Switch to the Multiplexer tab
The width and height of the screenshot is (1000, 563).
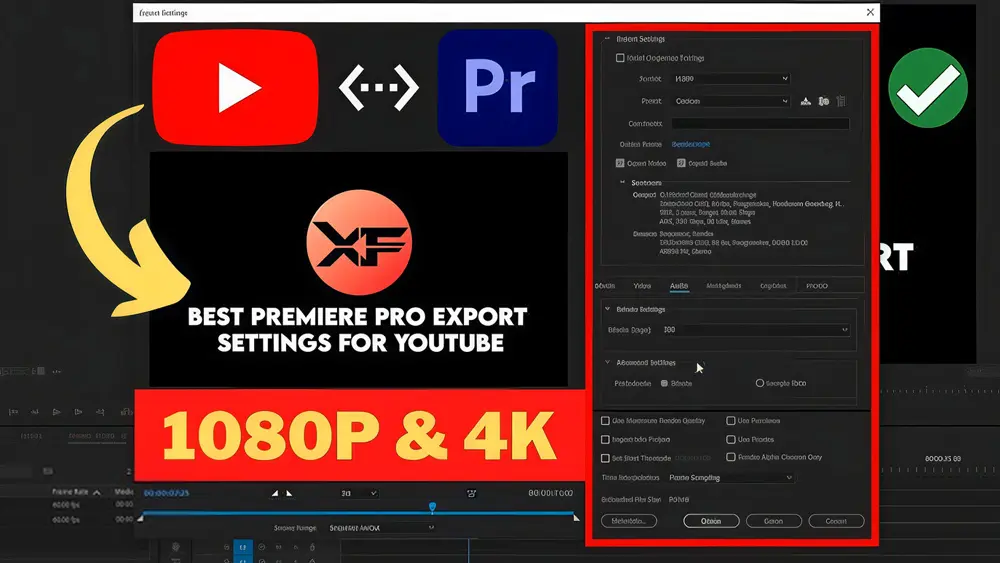[x=724, y=286]
